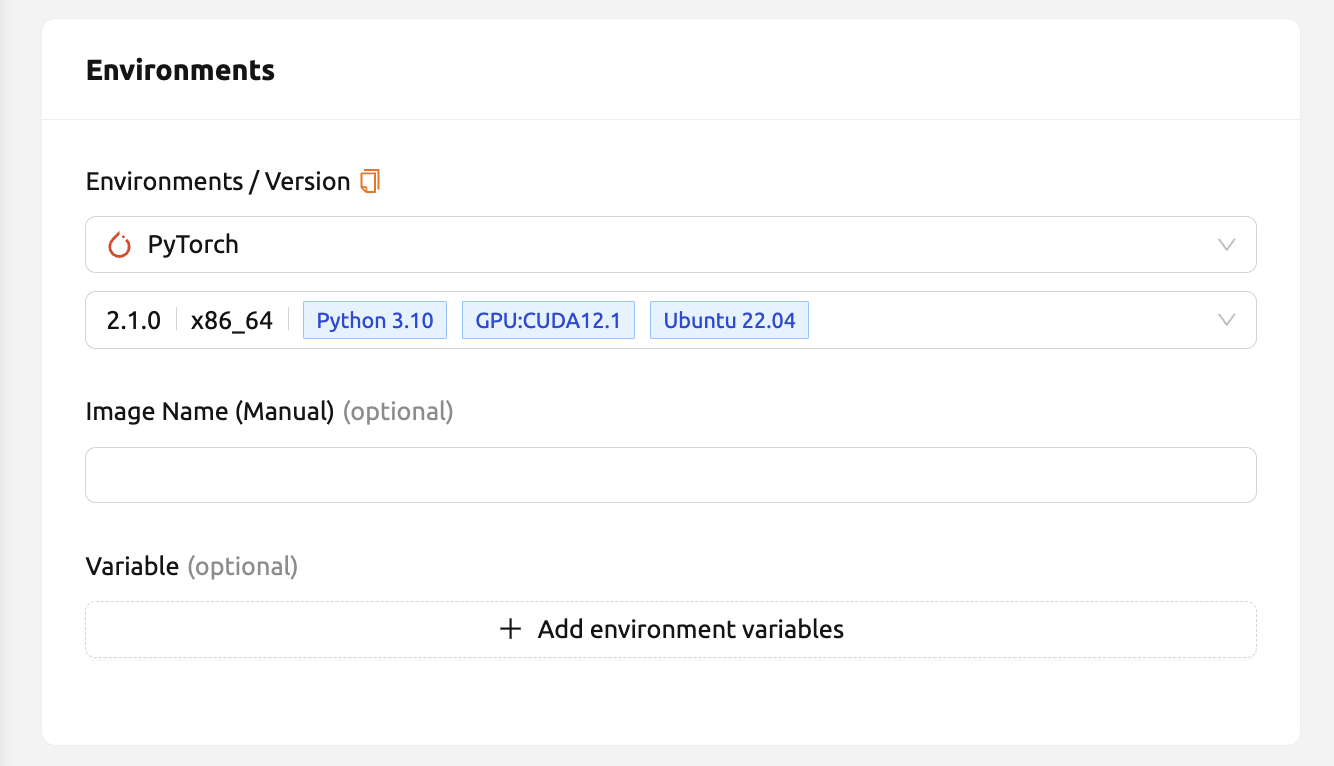Viewport: 1334px width, 766px height.
Task: Click the 2.1.0 version number
Action: (133, 321)
